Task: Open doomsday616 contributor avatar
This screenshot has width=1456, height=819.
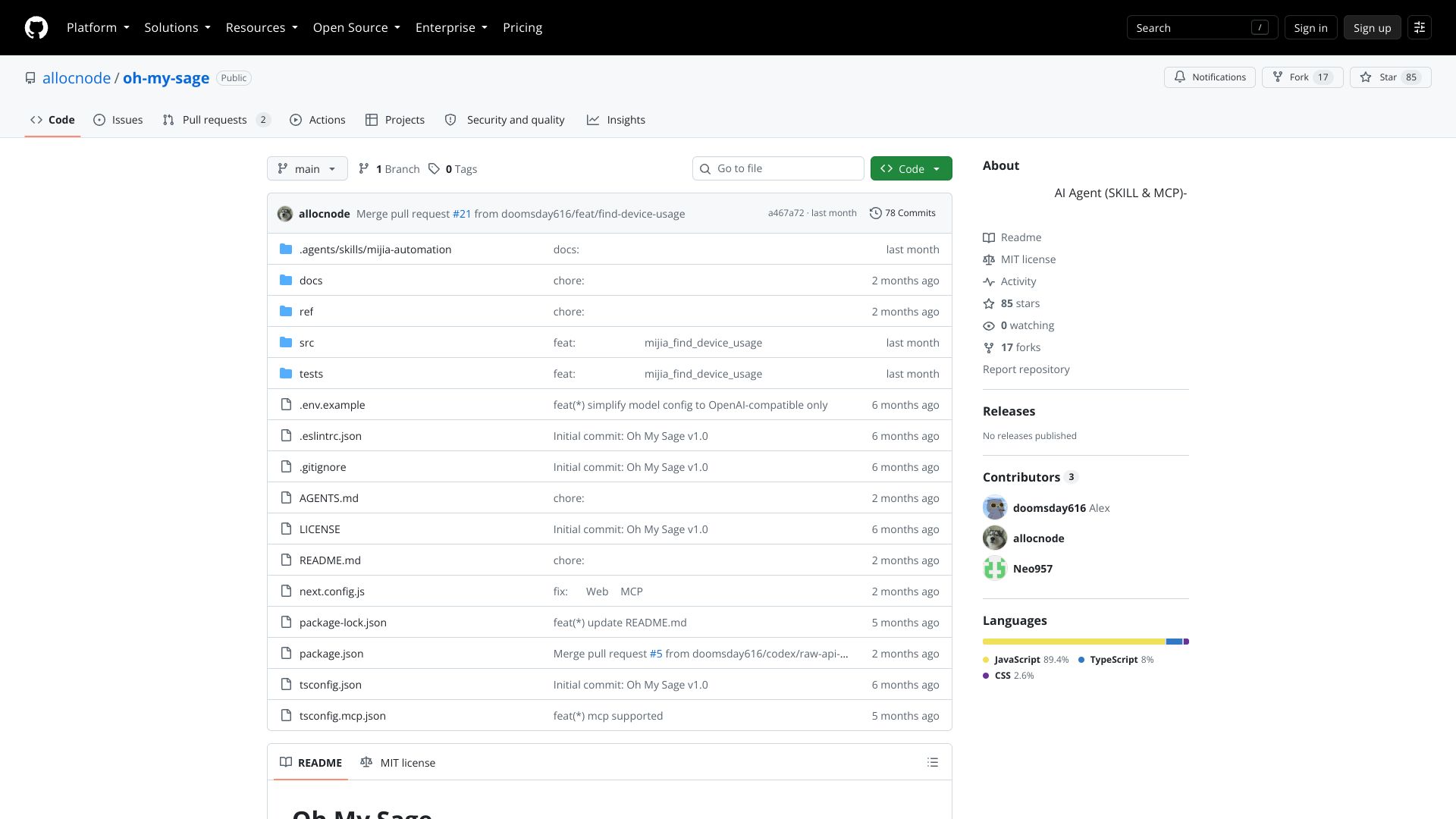Action: (x=995, y=508)
